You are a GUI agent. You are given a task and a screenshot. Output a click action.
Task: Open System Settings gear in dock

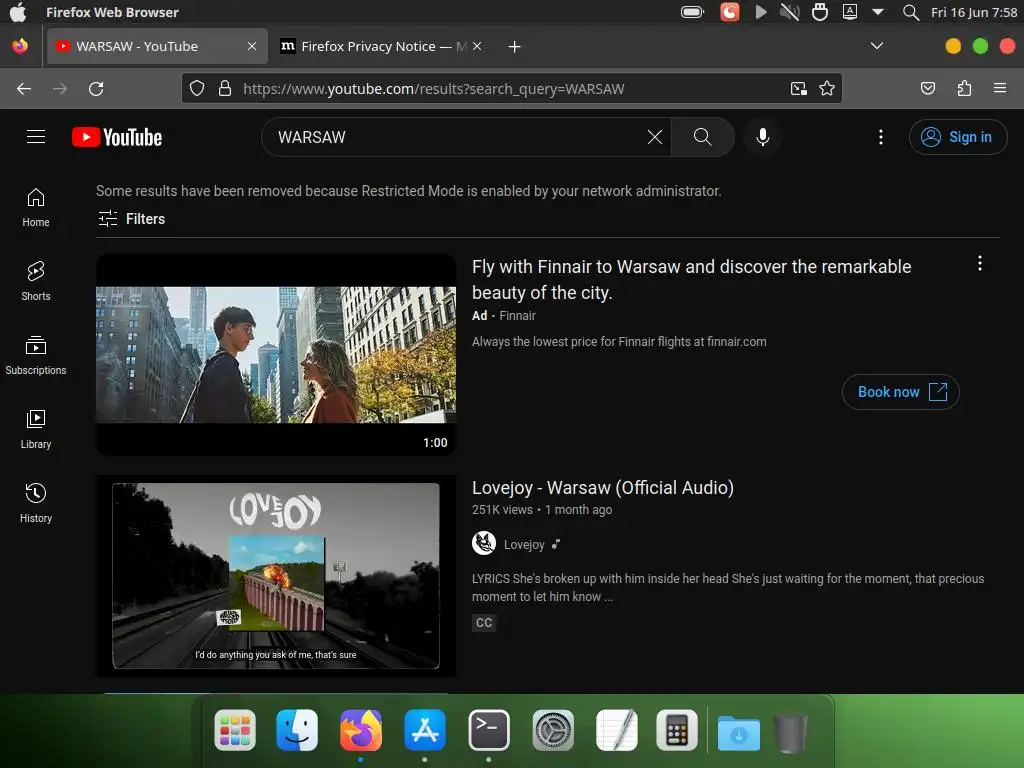point(553,730)
